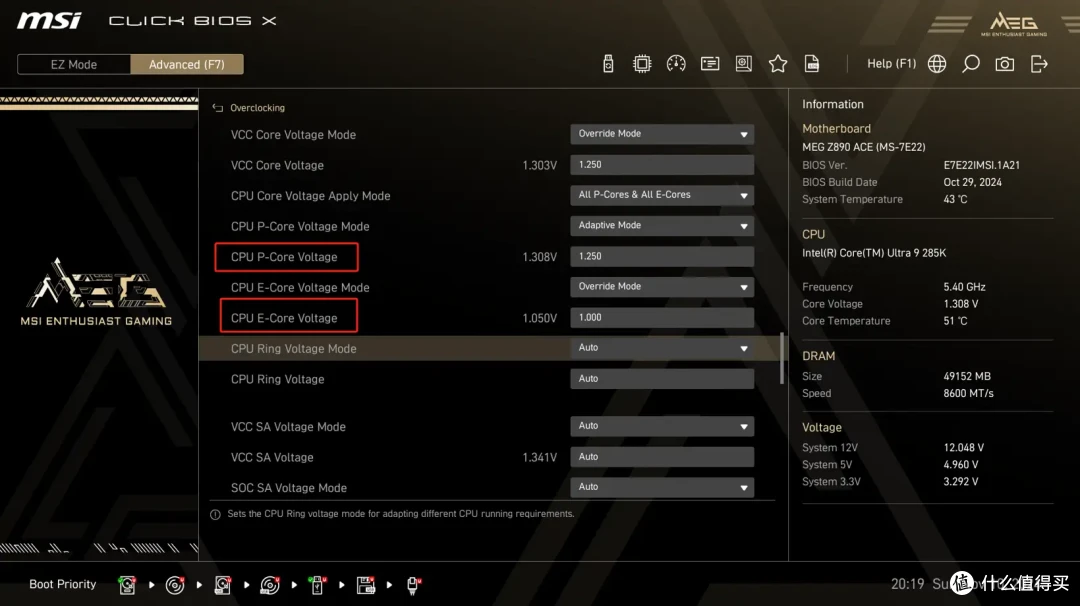Open the hardware monitor board icon

pos(744,64)
